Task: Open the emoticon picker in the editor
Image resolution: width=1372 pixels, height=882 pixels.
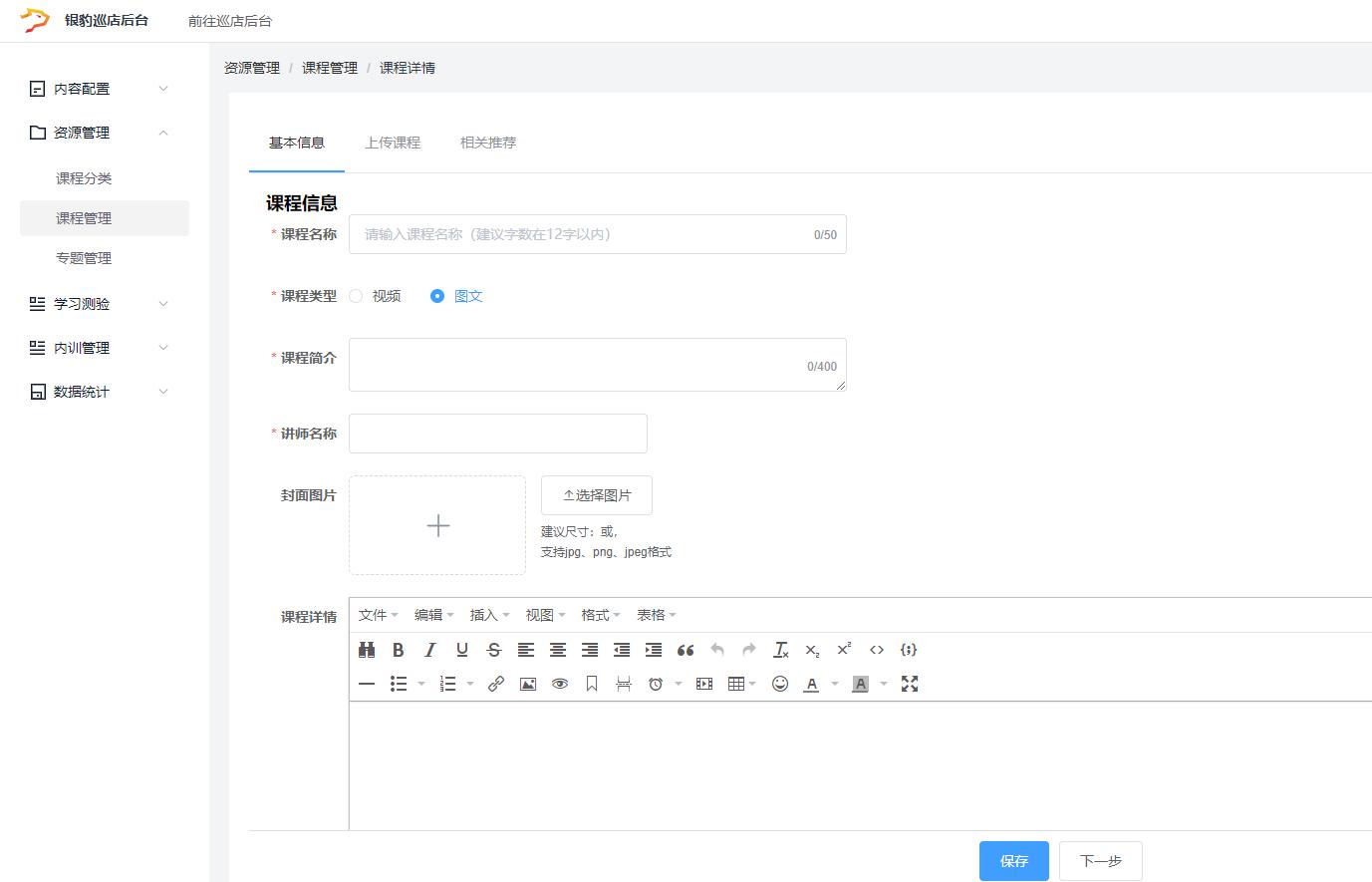Action: pyautogui.click(x=780, y=684)
